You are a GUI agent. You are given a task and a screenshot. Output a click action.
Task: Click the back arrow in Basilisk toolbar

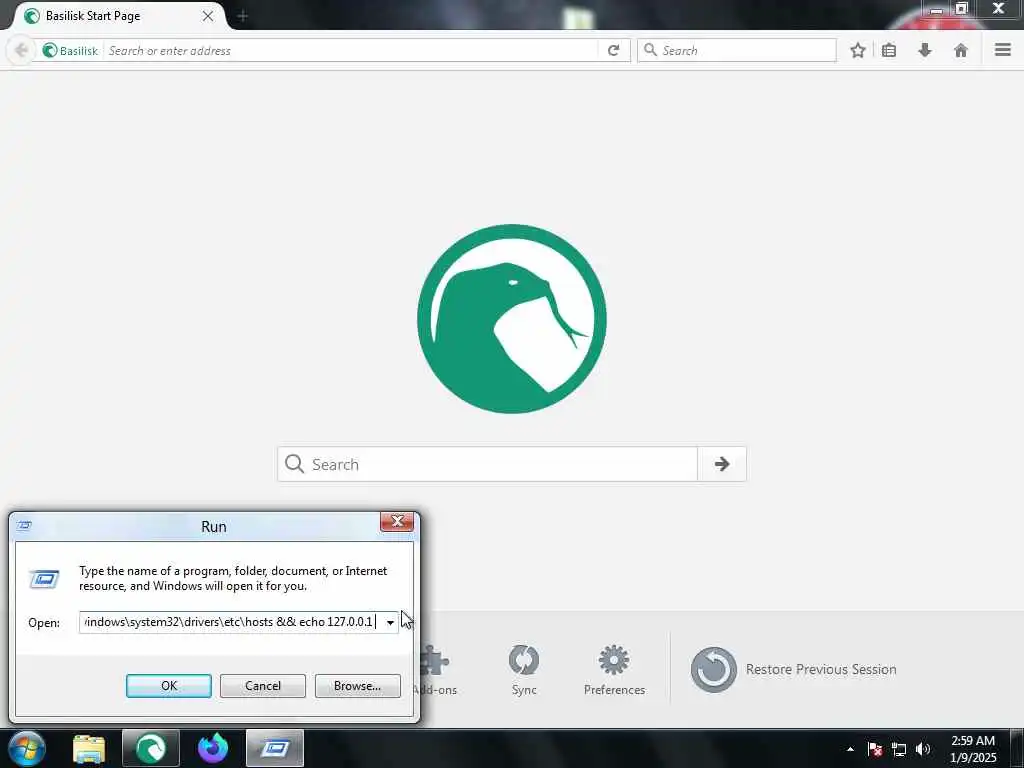[x=21, y=50]
